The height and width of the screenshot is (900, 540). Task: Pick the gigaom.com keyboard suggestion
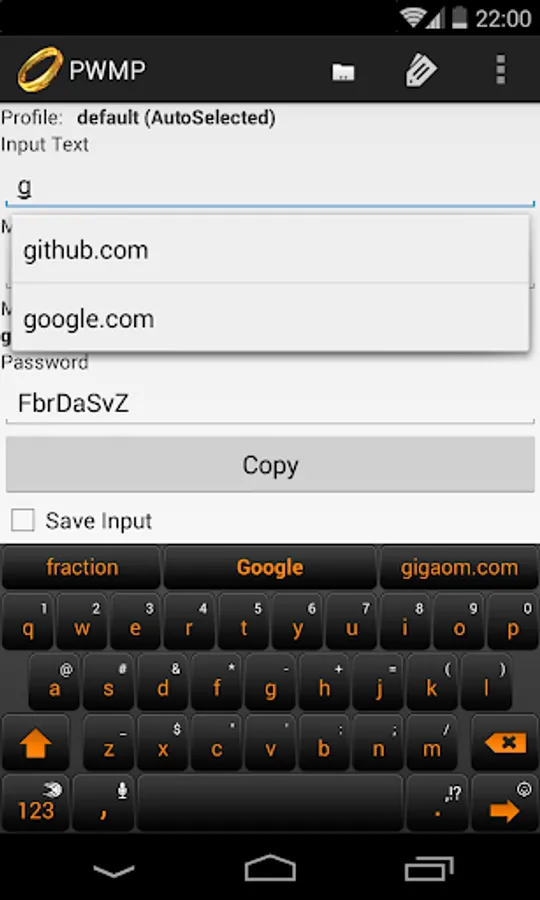pyautogui.click(x=459, y=568)
